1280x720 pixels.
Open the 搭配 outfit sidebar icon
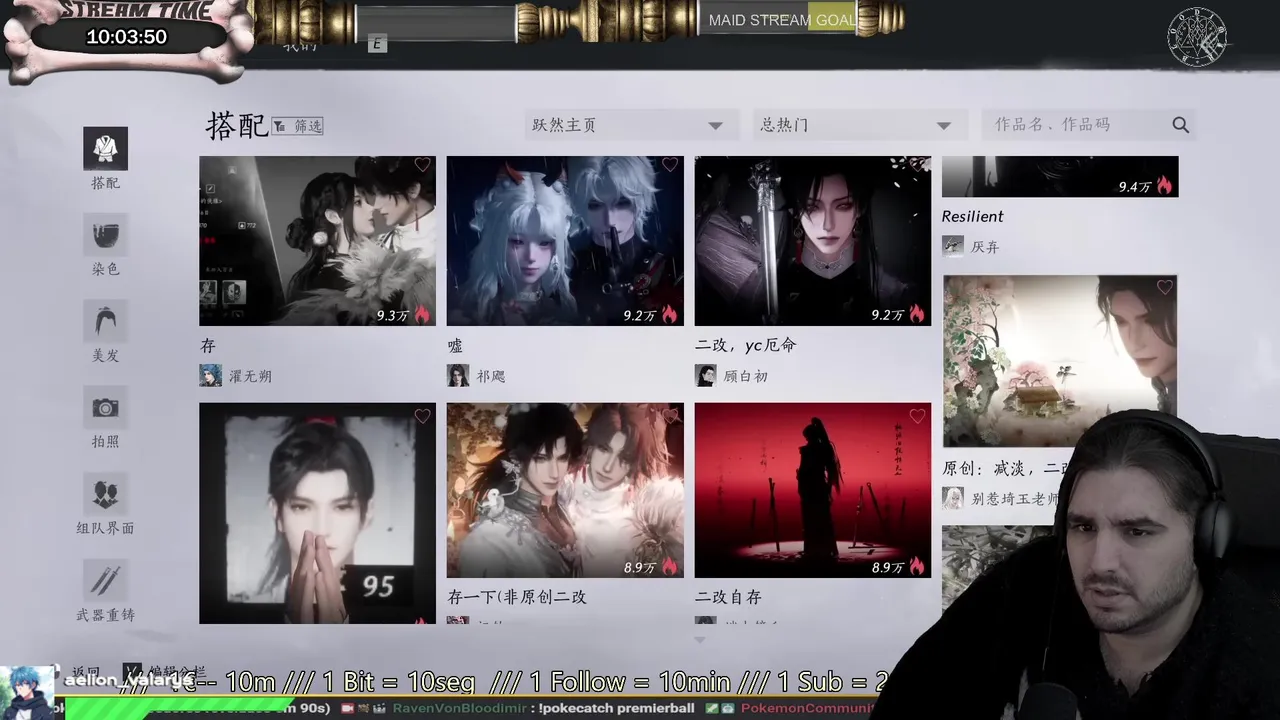[x=105, y=149]
